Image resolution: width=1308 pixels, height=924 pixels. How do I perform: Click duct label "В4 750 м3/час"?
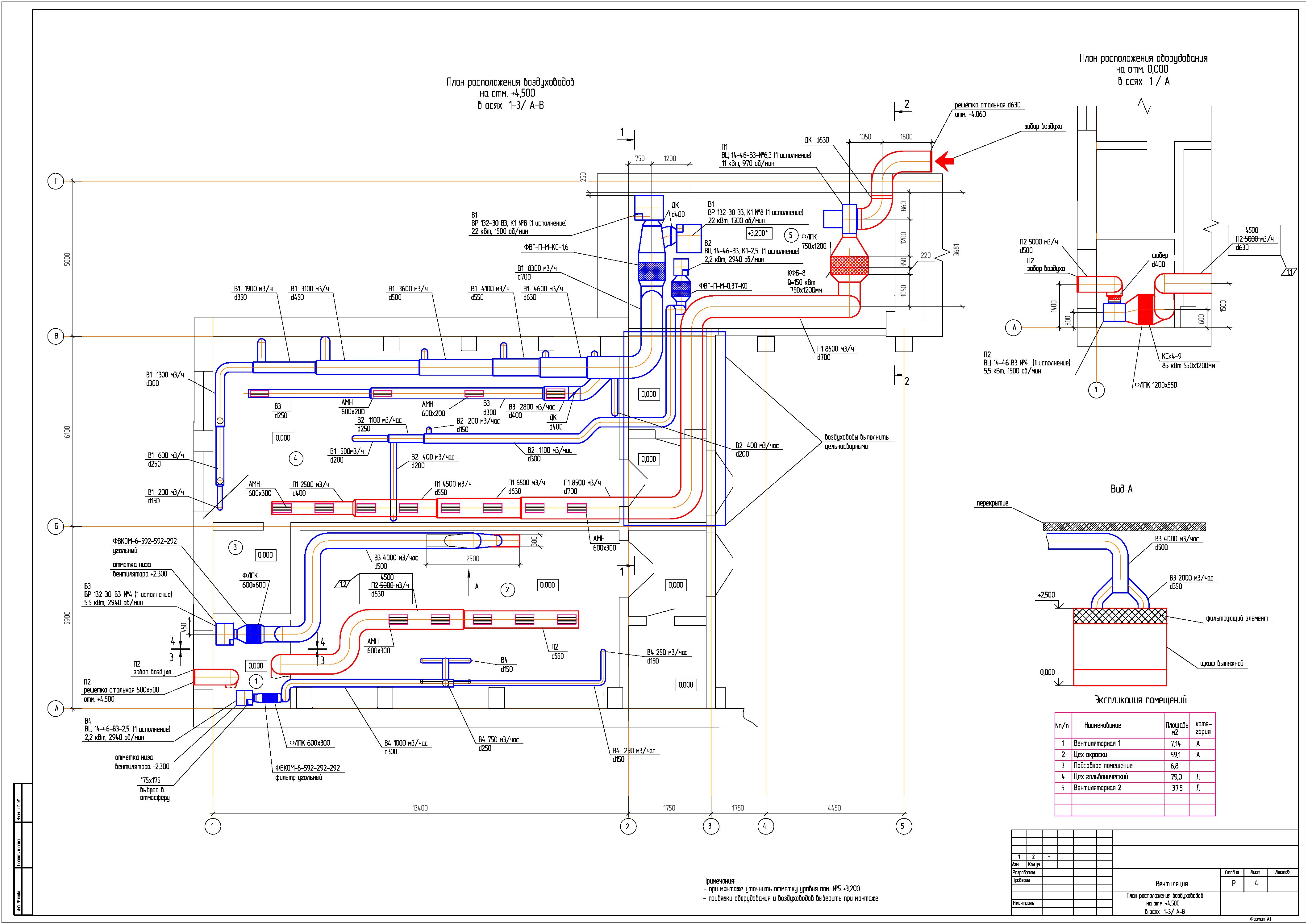point(499,739)
